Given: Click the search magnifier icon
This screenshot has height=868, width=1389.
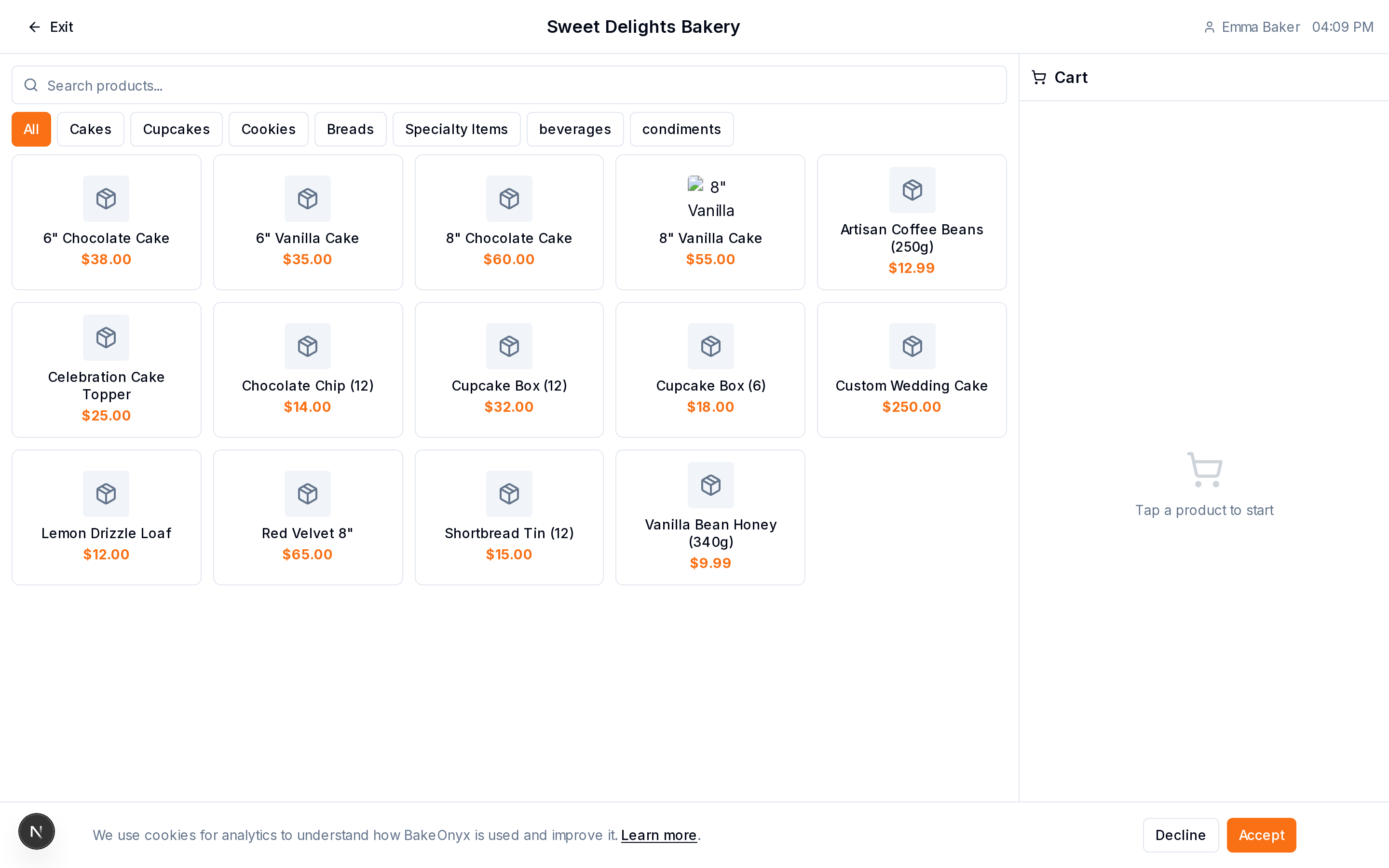Looking at the screenshot, I should click(31, 85).
